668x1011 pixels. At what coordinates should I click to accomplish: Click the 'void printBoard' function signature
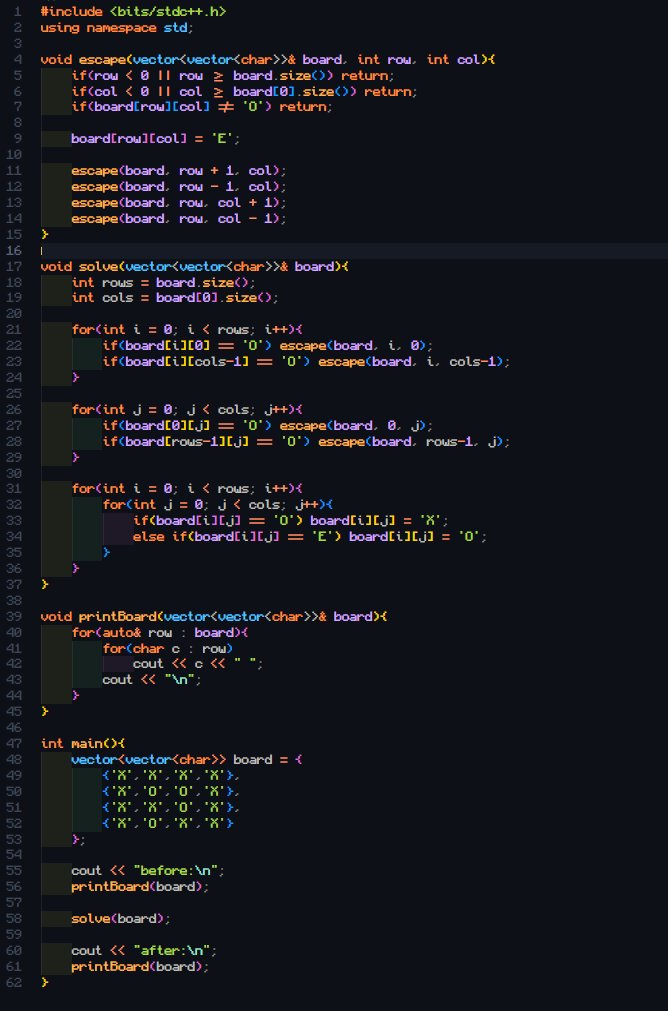pos(213,616)
